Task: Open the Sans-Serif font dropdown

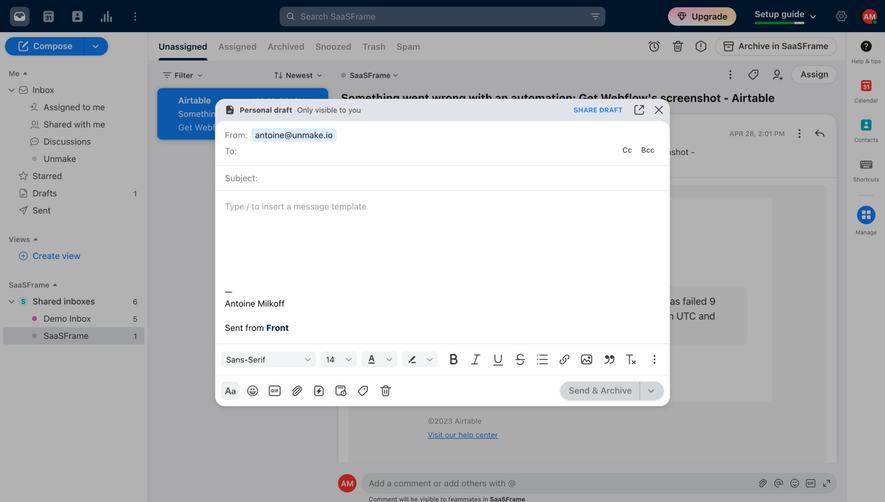Action: click(268, 360)
